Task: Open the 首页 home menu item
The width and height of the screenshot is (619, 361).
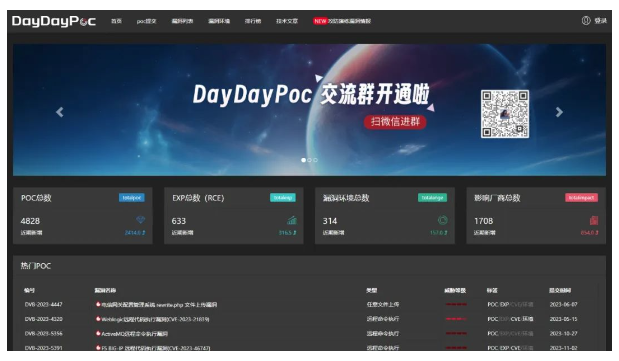Action: pyautogui.click(x=116, y=21)
